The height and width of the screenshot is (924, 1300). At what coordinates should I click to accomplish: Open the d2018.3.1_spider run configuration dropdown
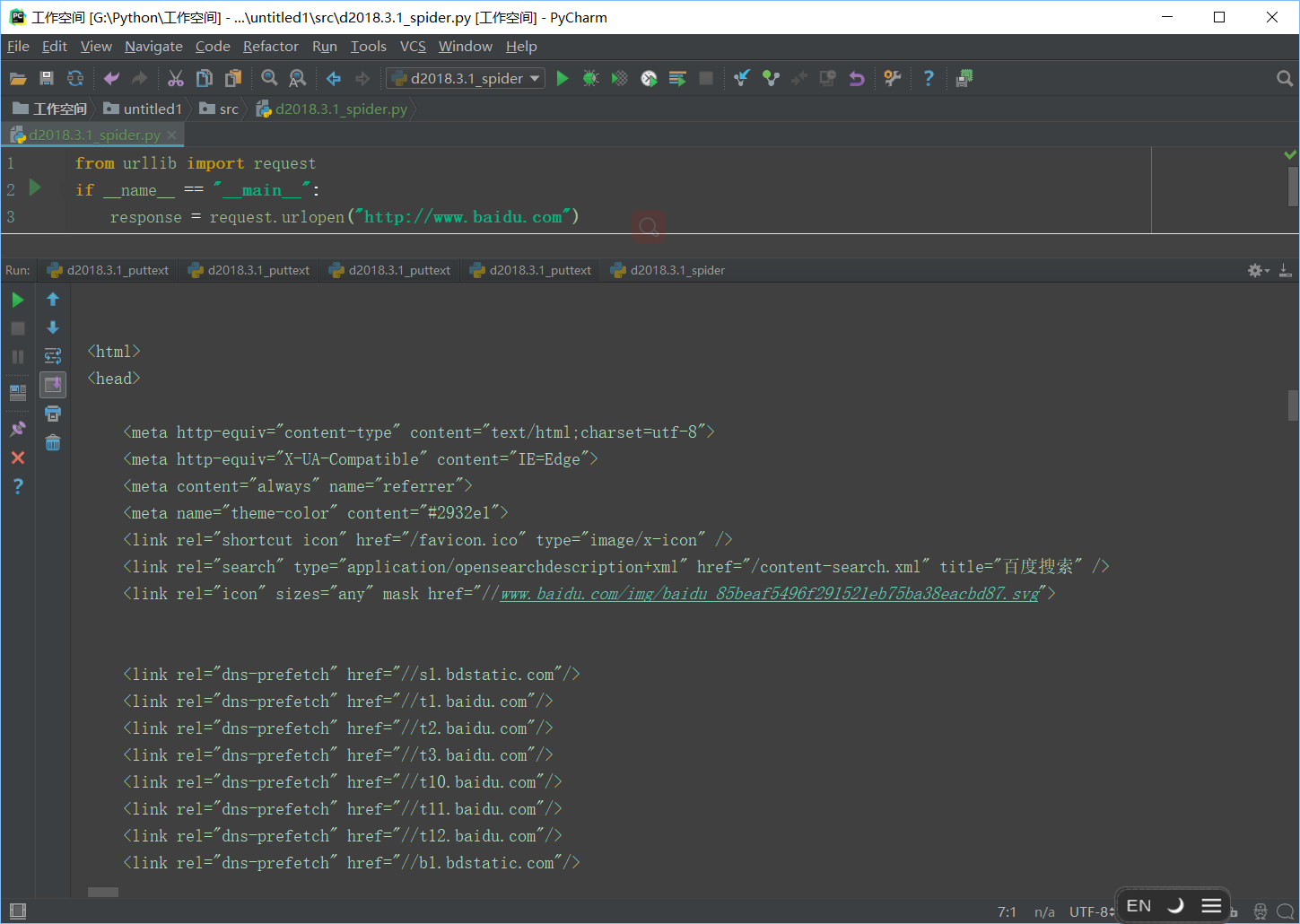[466, 79]
